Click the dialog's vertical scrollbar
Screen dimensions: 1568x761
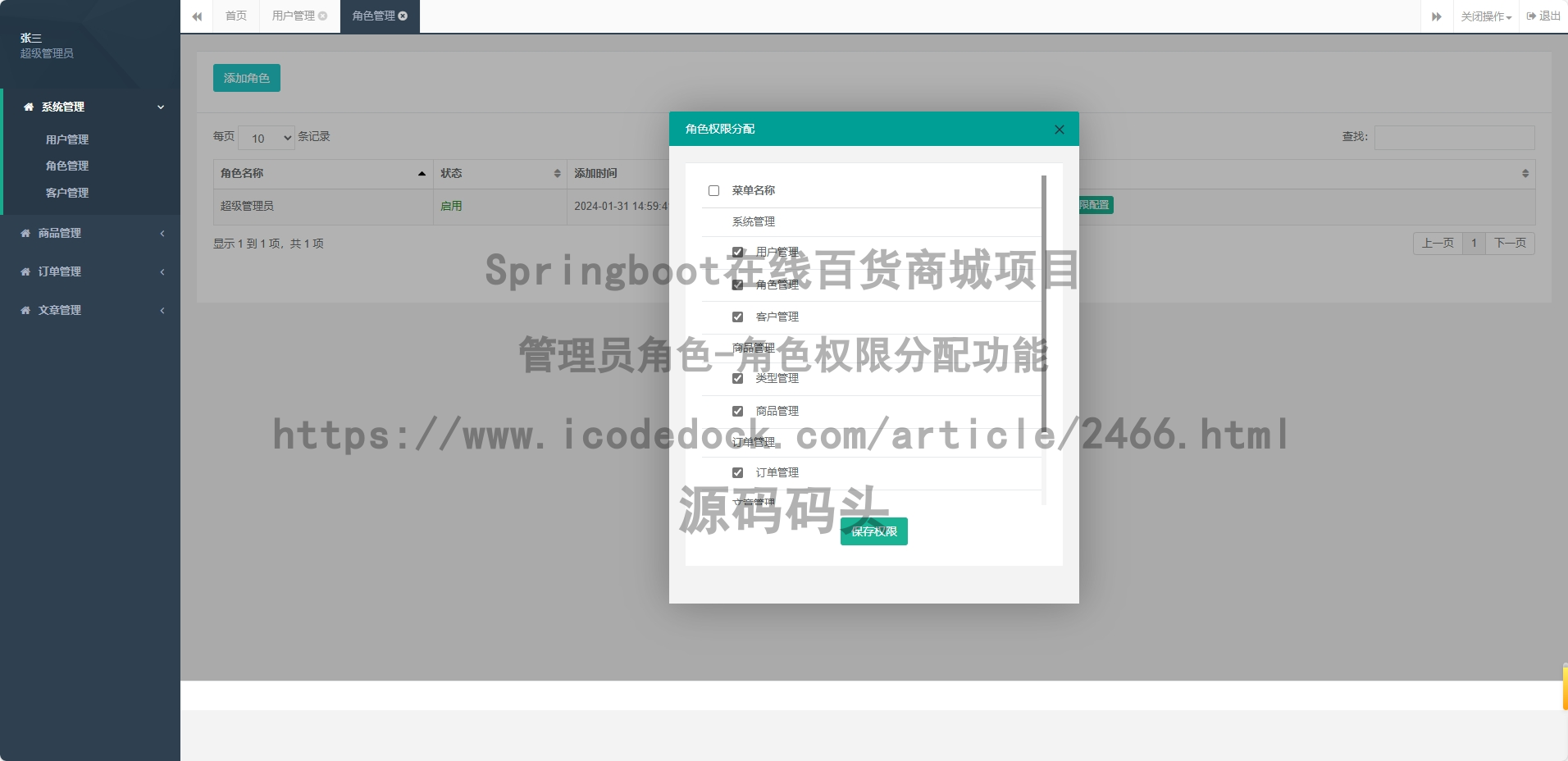pyautogui.click(x=1044, y=303)
